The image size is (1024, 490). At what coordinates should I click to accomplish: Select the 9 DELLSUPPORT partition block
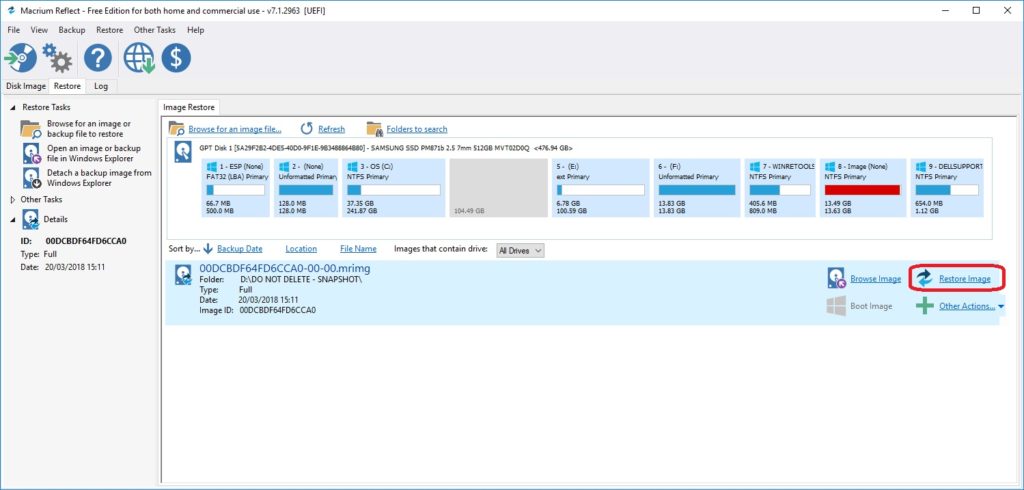[948, 188]
